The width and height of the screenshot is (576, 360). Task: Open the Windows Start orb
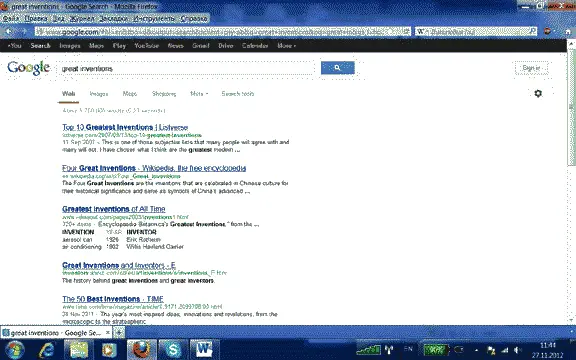(15, 350)
